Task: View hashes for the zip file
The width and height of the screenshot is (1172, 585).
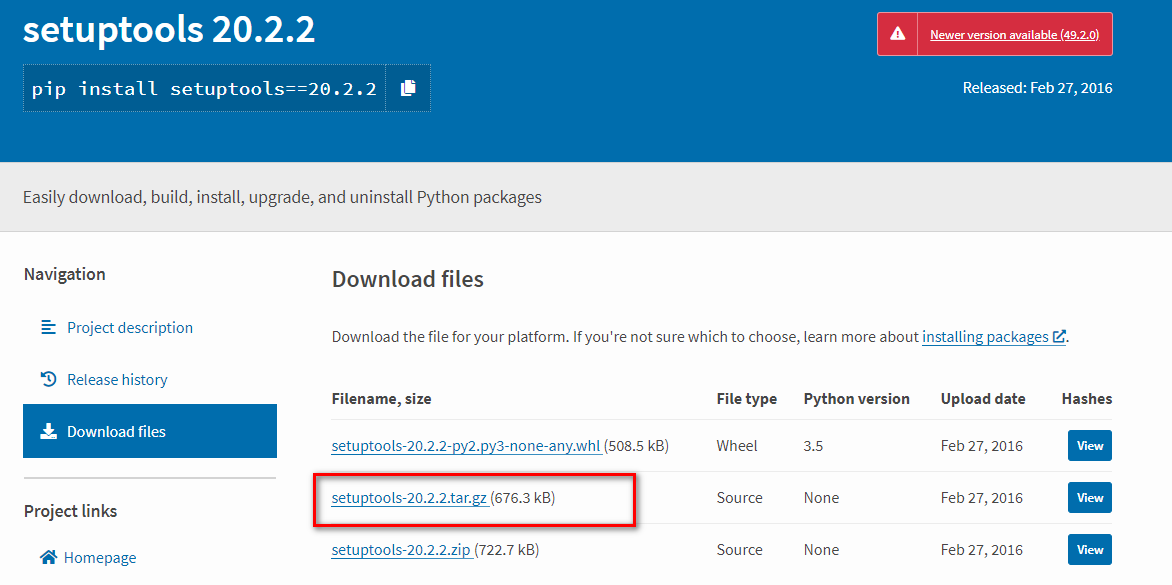Action: point(1090,550)
